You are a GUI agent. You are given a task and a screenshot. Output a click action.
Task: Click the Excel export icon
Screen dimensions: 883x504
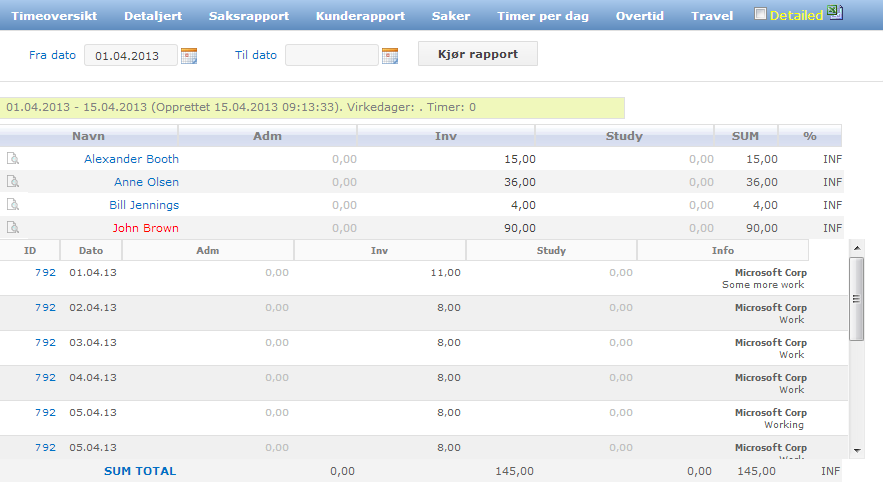click(x=835, y=14)
